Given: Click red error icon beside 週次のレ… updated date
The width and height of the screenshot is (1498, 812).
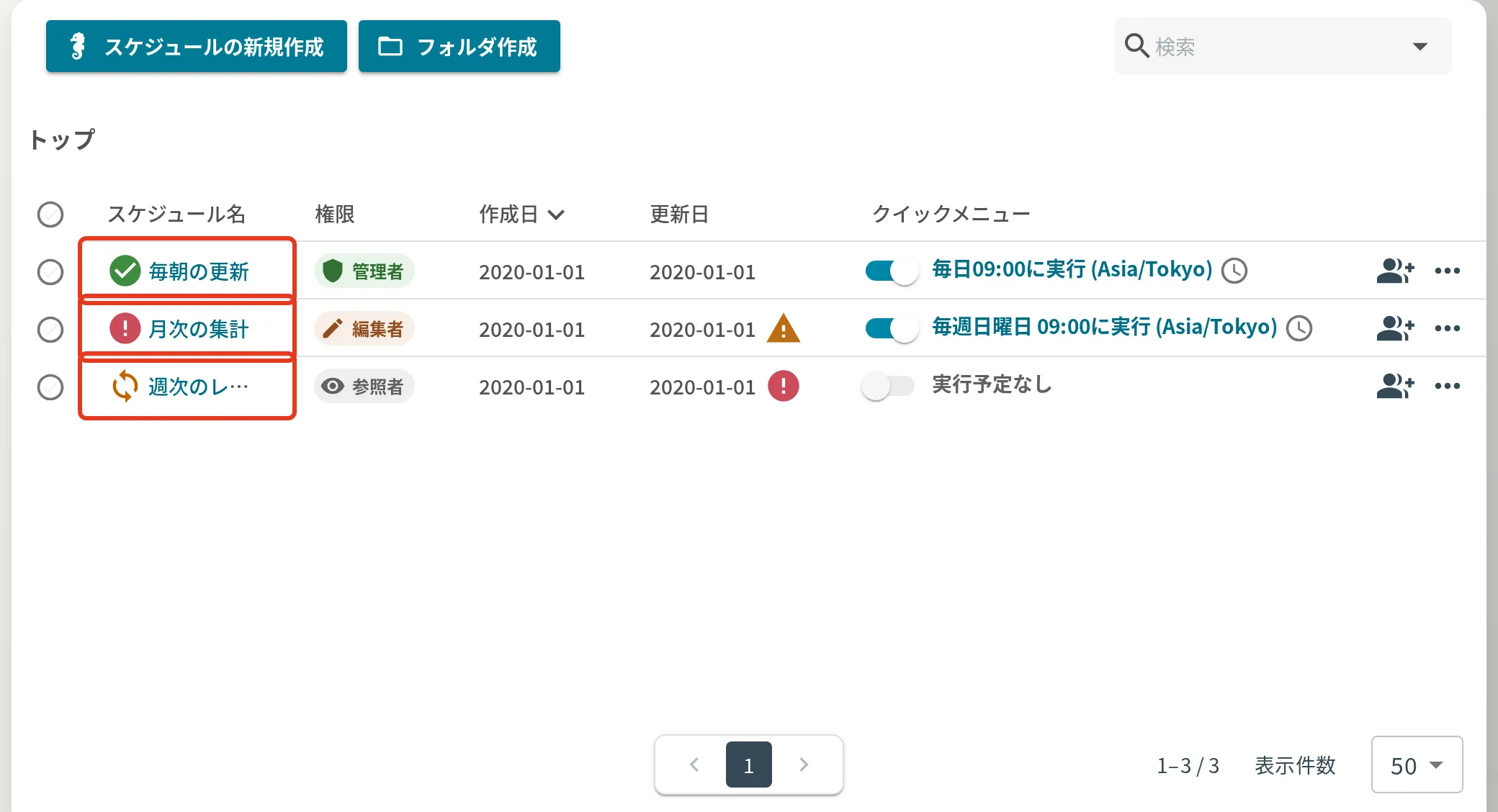Looking at the screenshot, I should [x=784, y=386].
